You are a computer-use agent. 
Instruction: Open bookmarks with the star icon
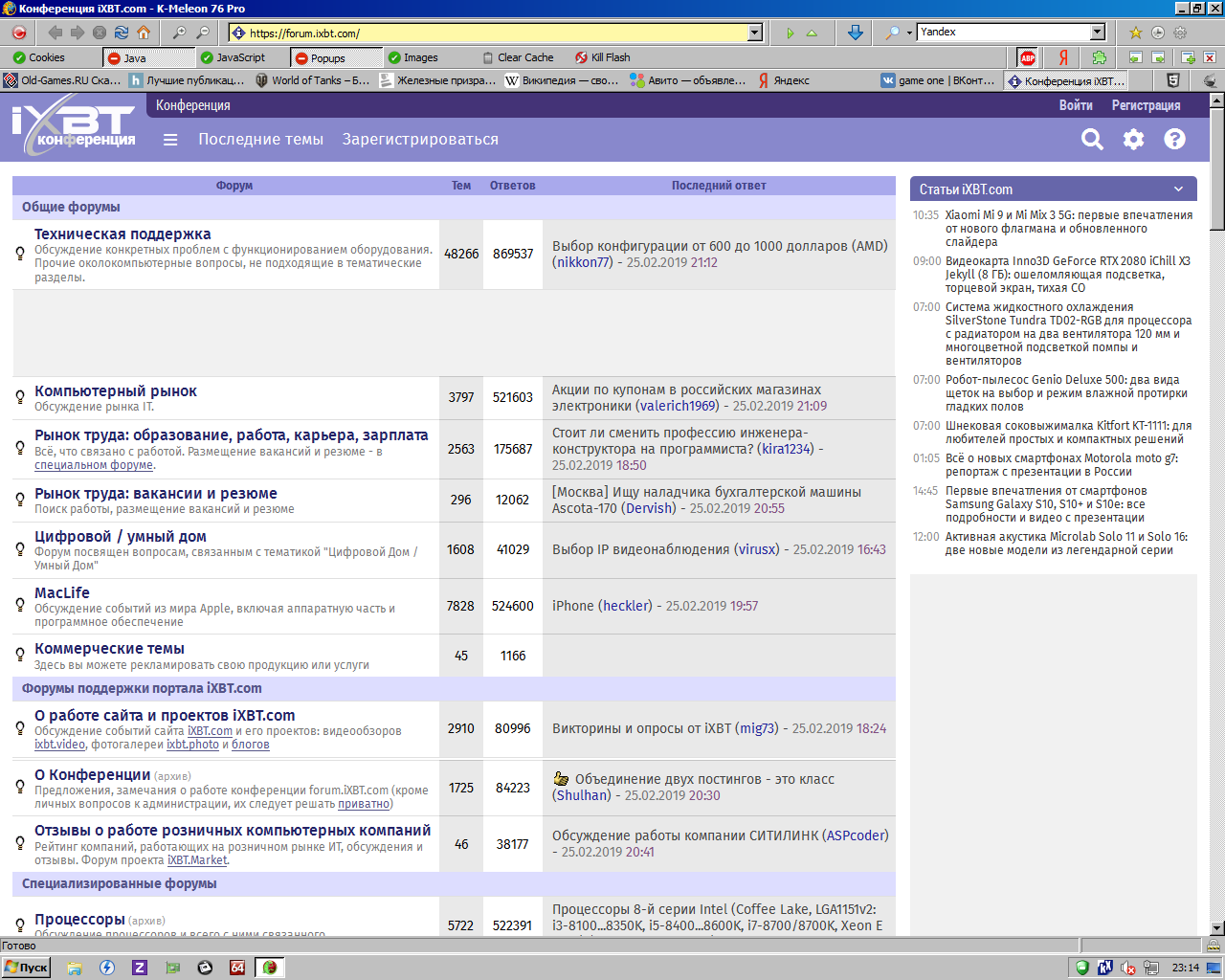pyautogui.click(x=1136, y=33)
